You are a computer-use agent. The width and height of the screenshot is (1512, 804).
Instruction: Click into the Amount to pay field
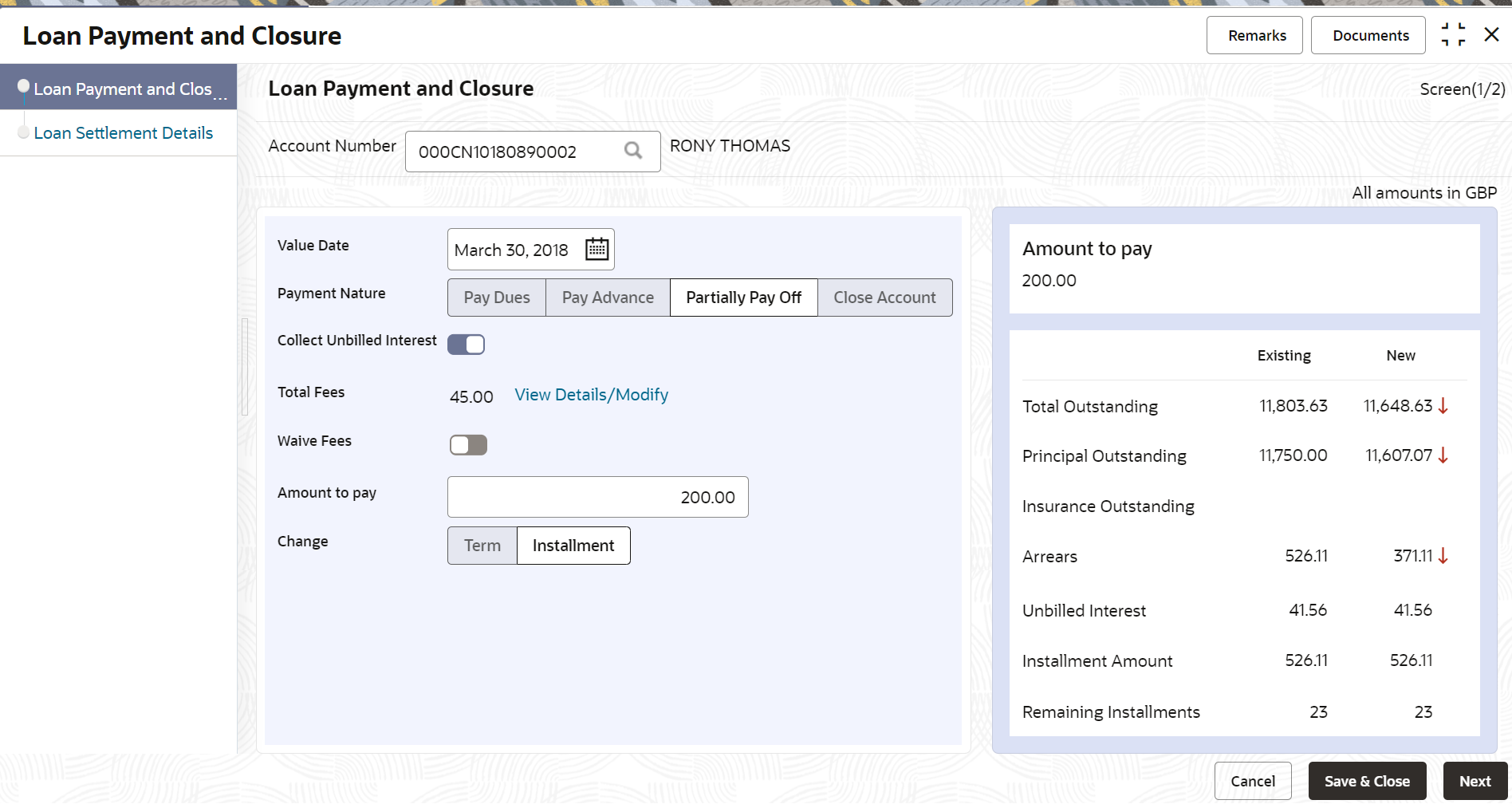tap(597, 497)
